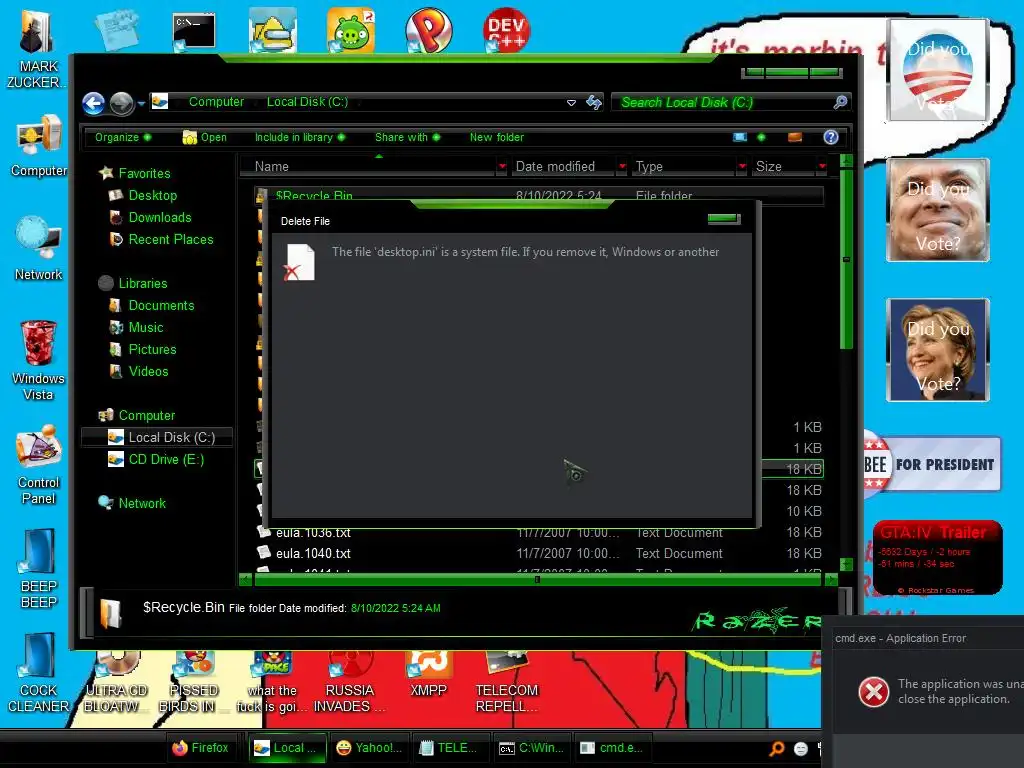Open the COCK CLEANER desktop shortcut

(x=39, y=673)
